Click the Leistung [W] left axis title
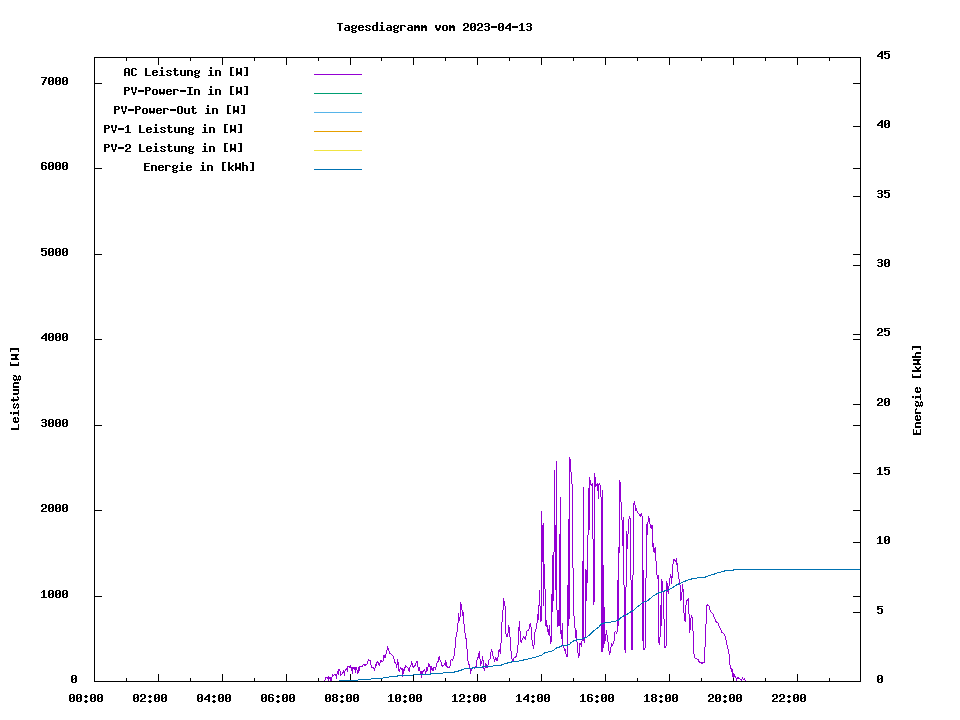This screenshot has width=960, height=720. (x=15, y=389)
